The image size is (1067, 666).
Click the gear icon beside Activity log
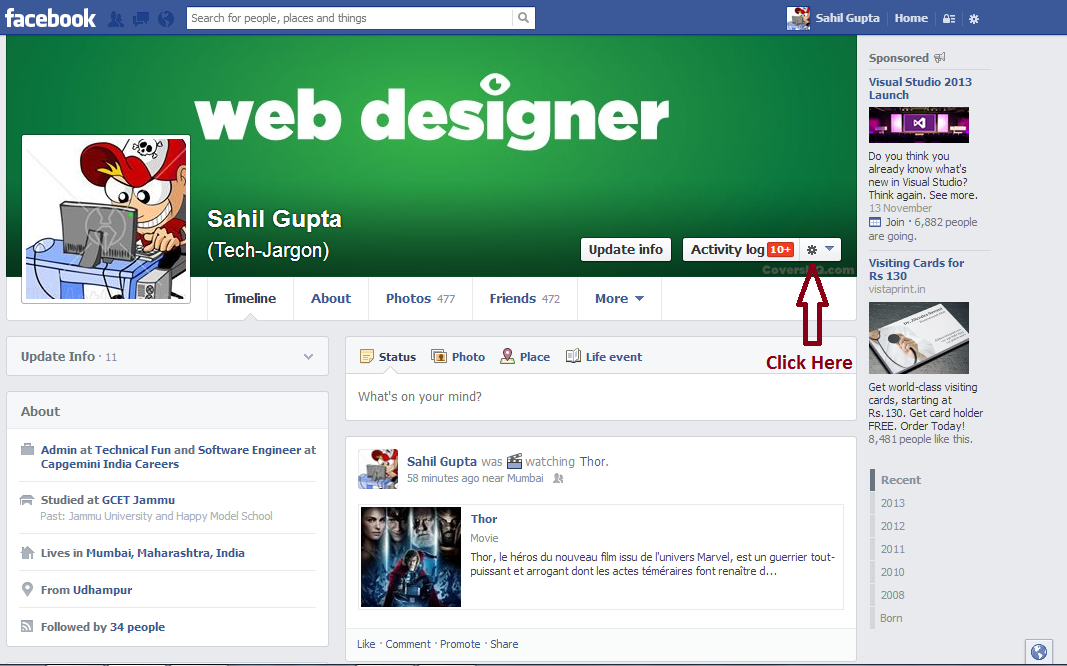812,250
